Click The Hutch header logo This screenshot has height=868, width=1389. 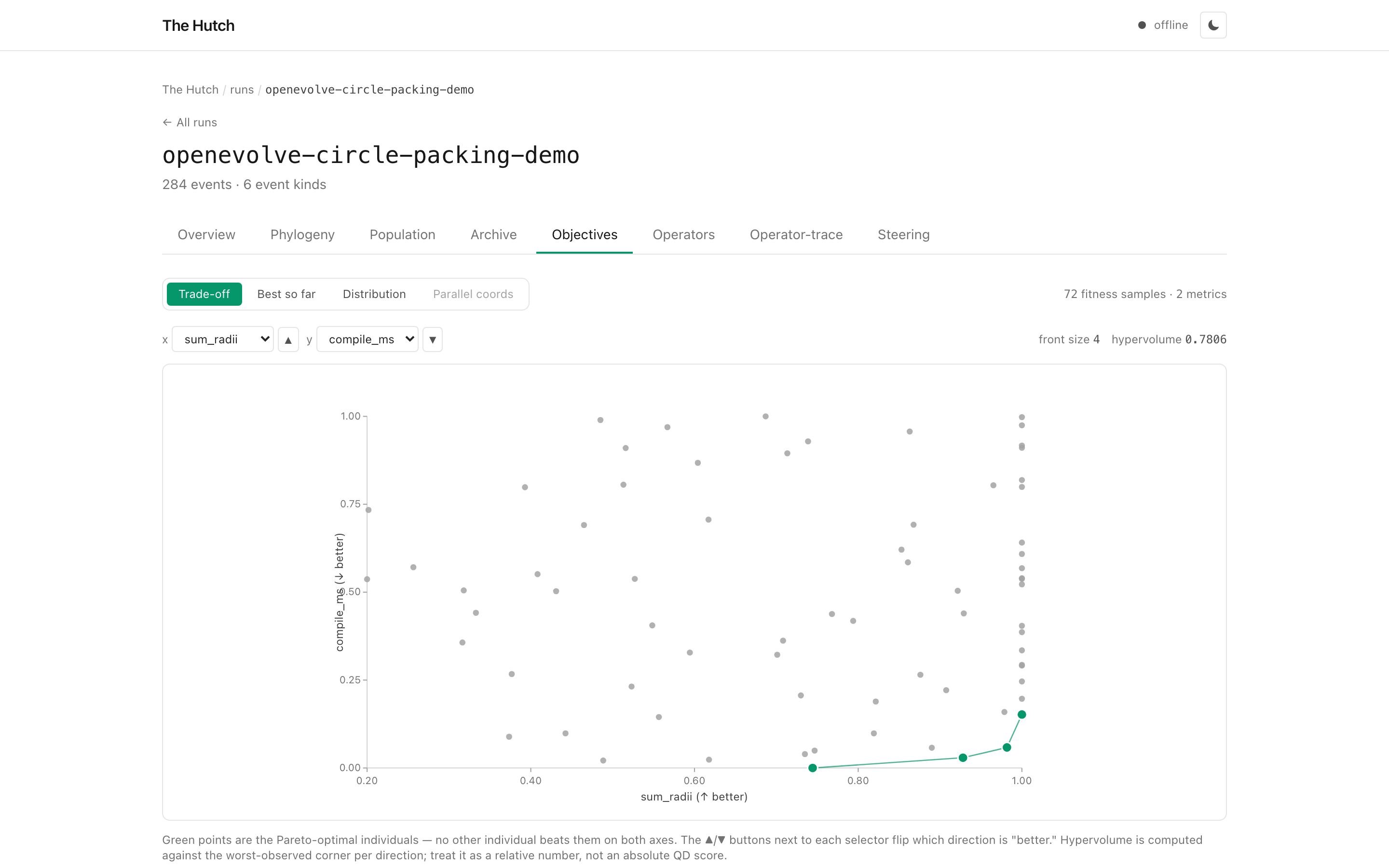pos(198,25)
